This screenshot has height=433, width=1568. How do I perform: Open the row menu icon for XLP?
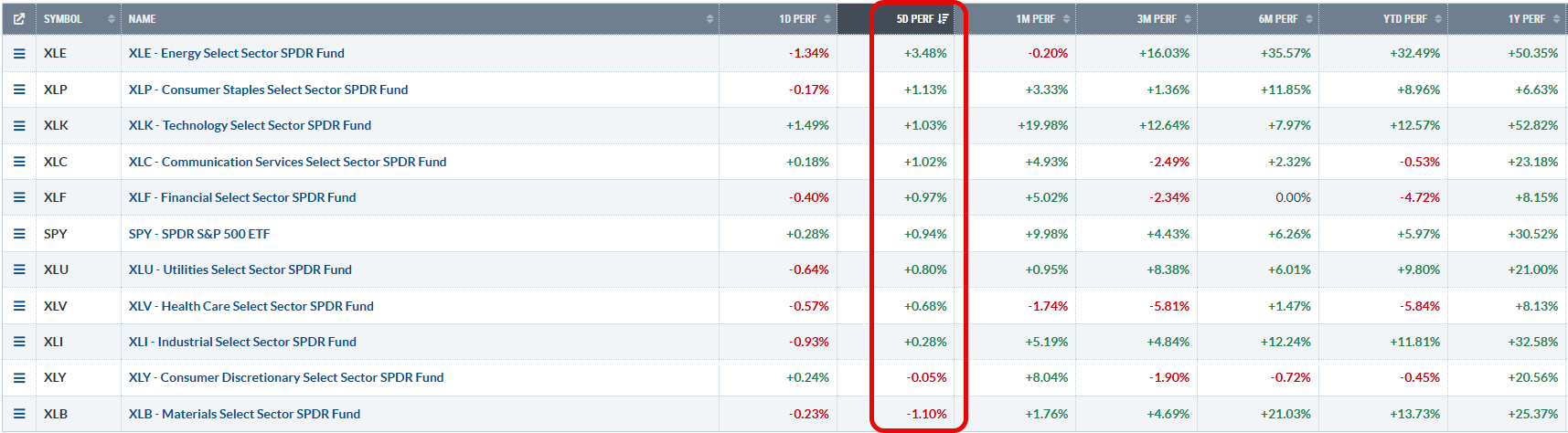point(18,90)
